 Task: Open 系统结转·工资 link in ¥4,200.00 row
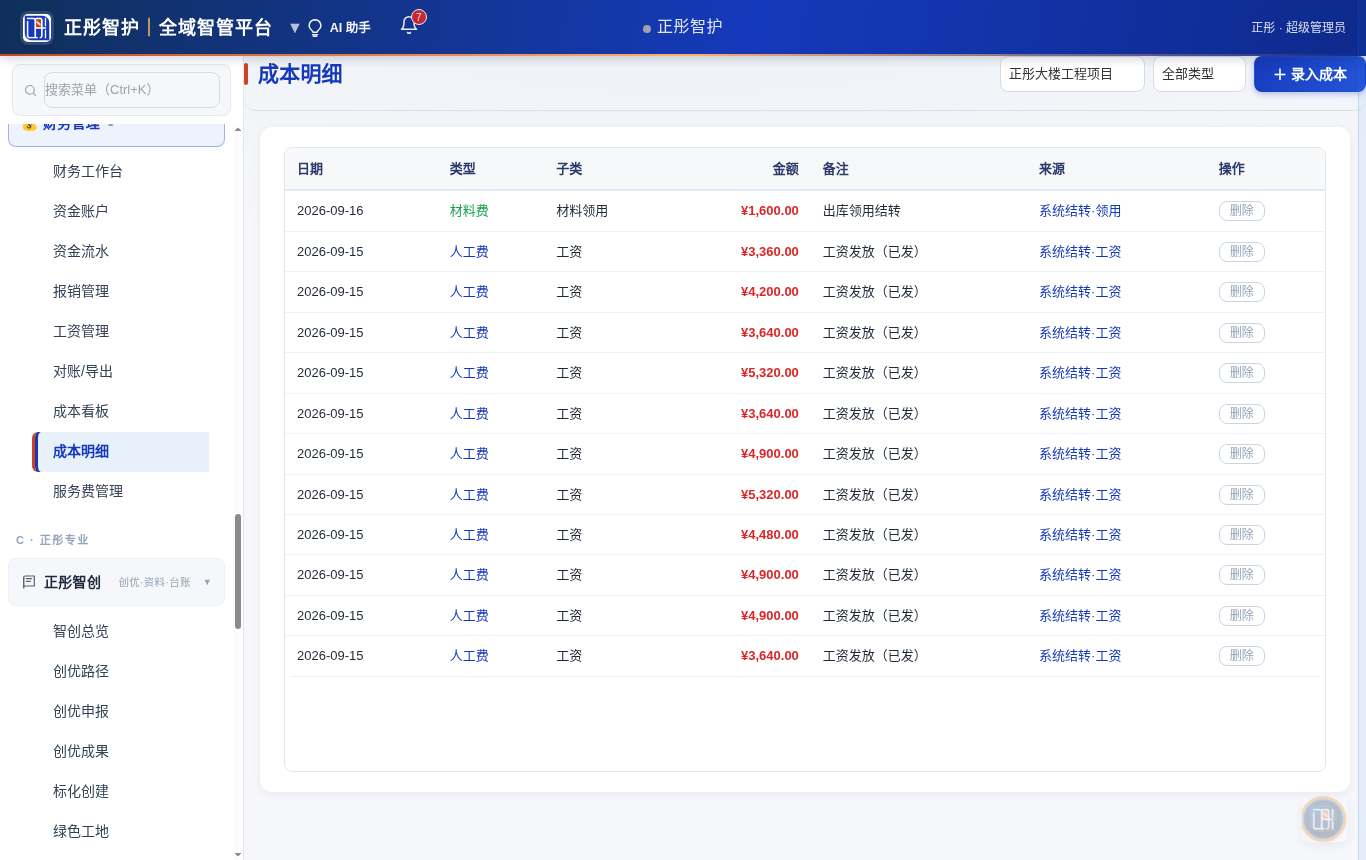[x=1080, y=292]
